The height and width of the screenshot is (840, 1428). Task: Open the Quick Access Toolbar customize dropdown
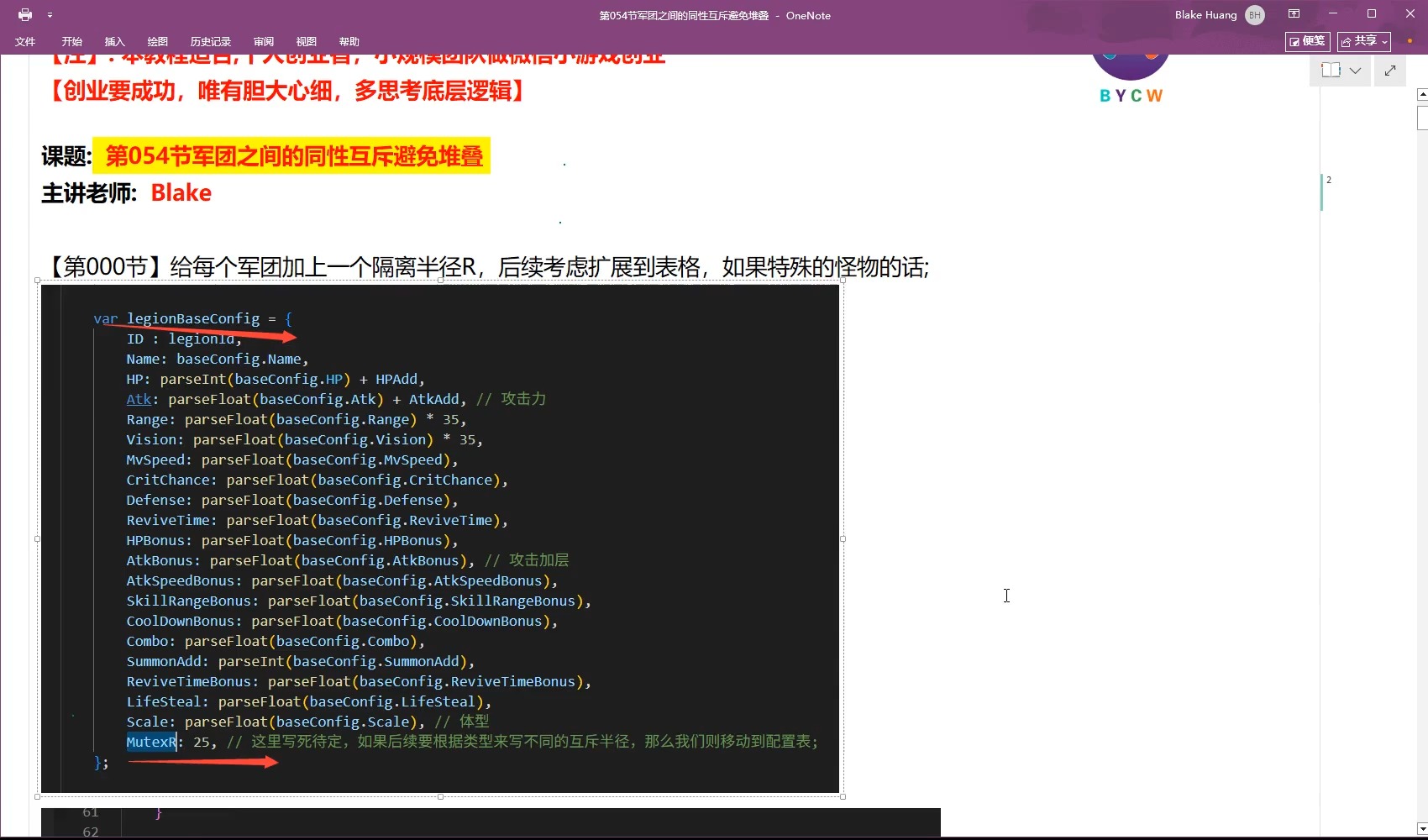(50, 14)
